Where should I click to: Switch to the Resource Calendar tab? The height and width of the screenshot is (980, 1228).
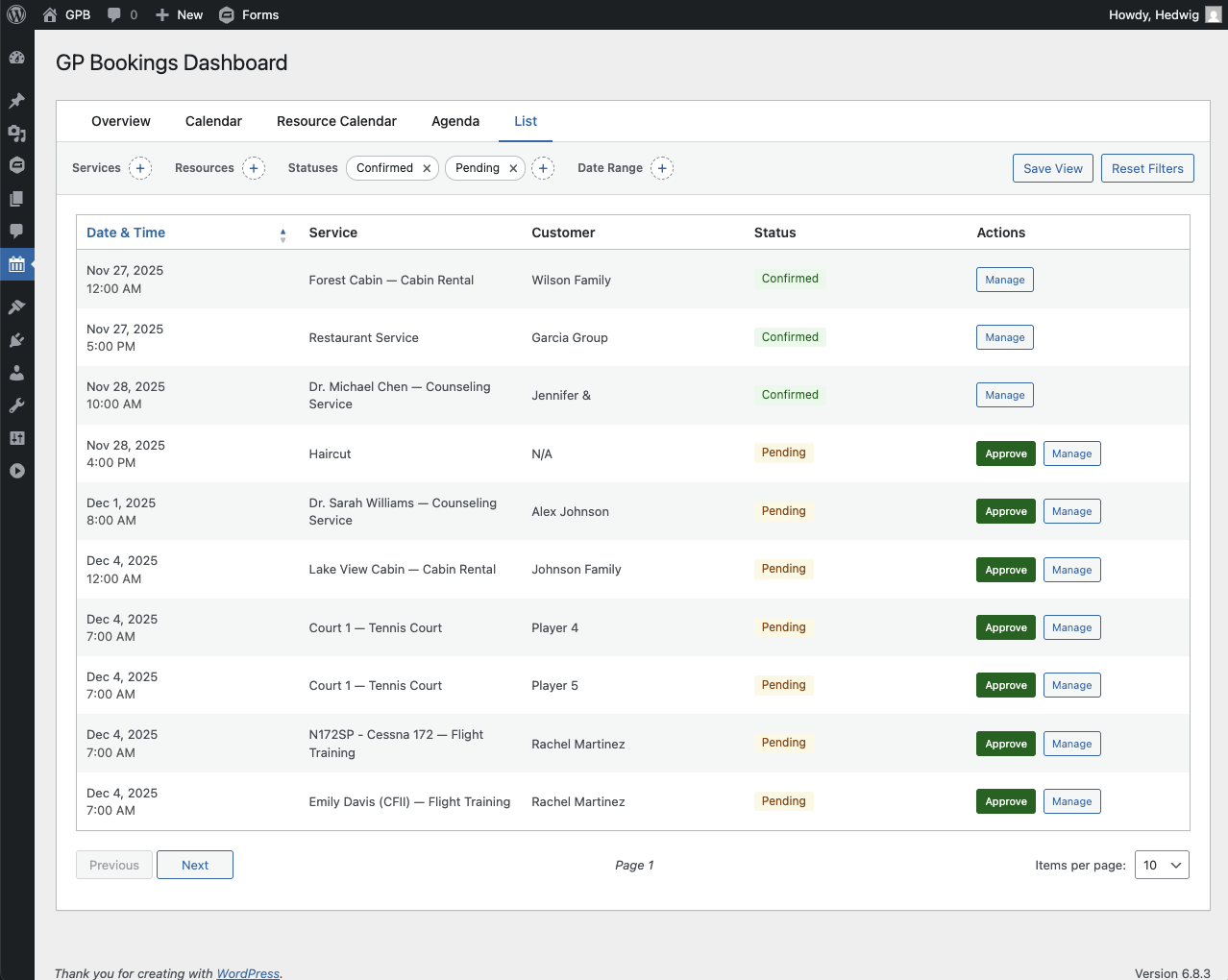[336, 121]
